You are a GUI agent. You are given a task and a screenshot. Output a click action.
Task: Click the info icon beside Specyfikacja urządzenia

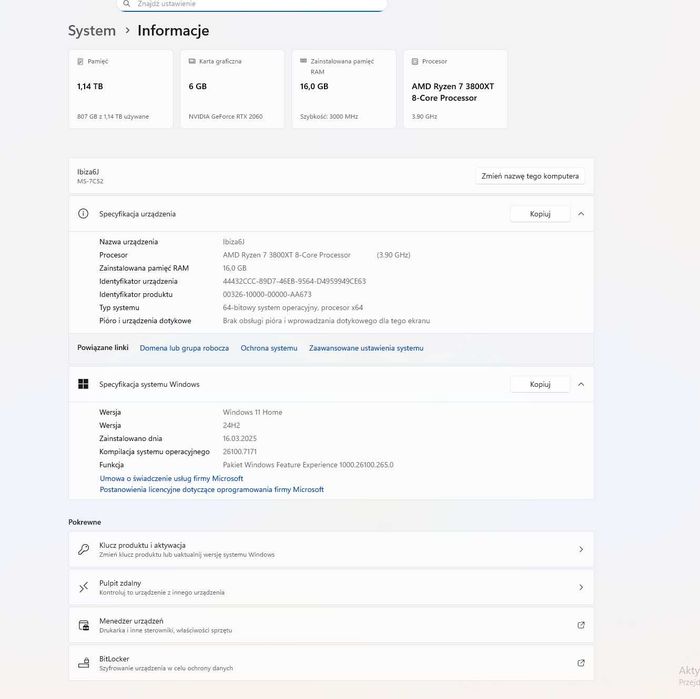tap(84, 214)
